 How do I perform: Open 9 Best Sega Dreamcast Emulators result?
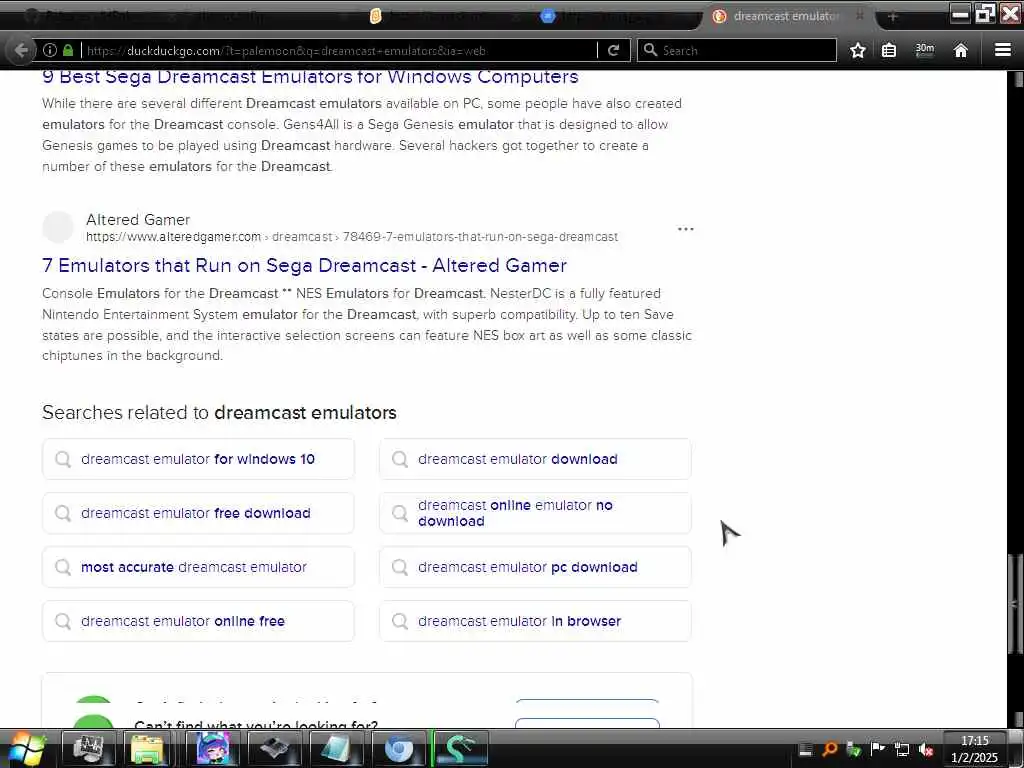(310, 76)
